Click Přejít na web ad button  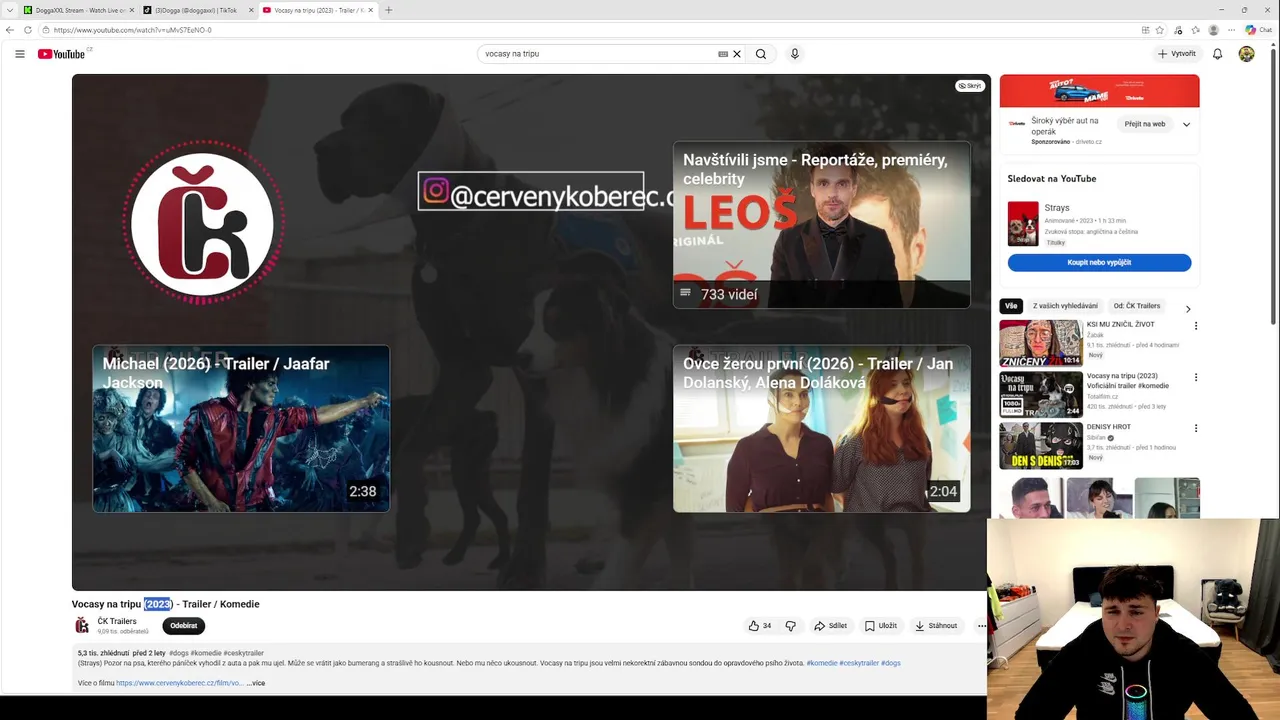(x=1144, y=124)
